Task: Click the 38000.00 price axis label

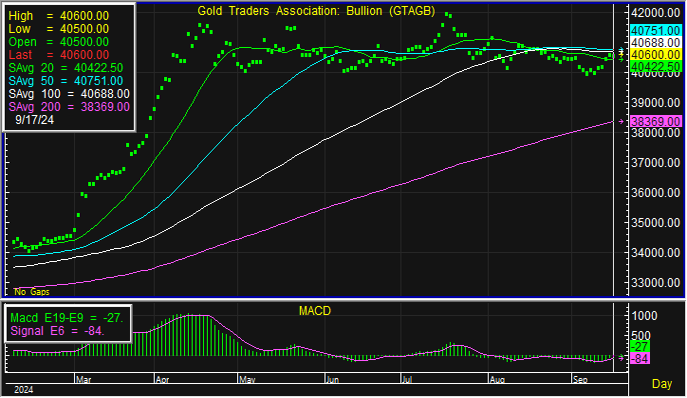Action: [x=655, y=132]
